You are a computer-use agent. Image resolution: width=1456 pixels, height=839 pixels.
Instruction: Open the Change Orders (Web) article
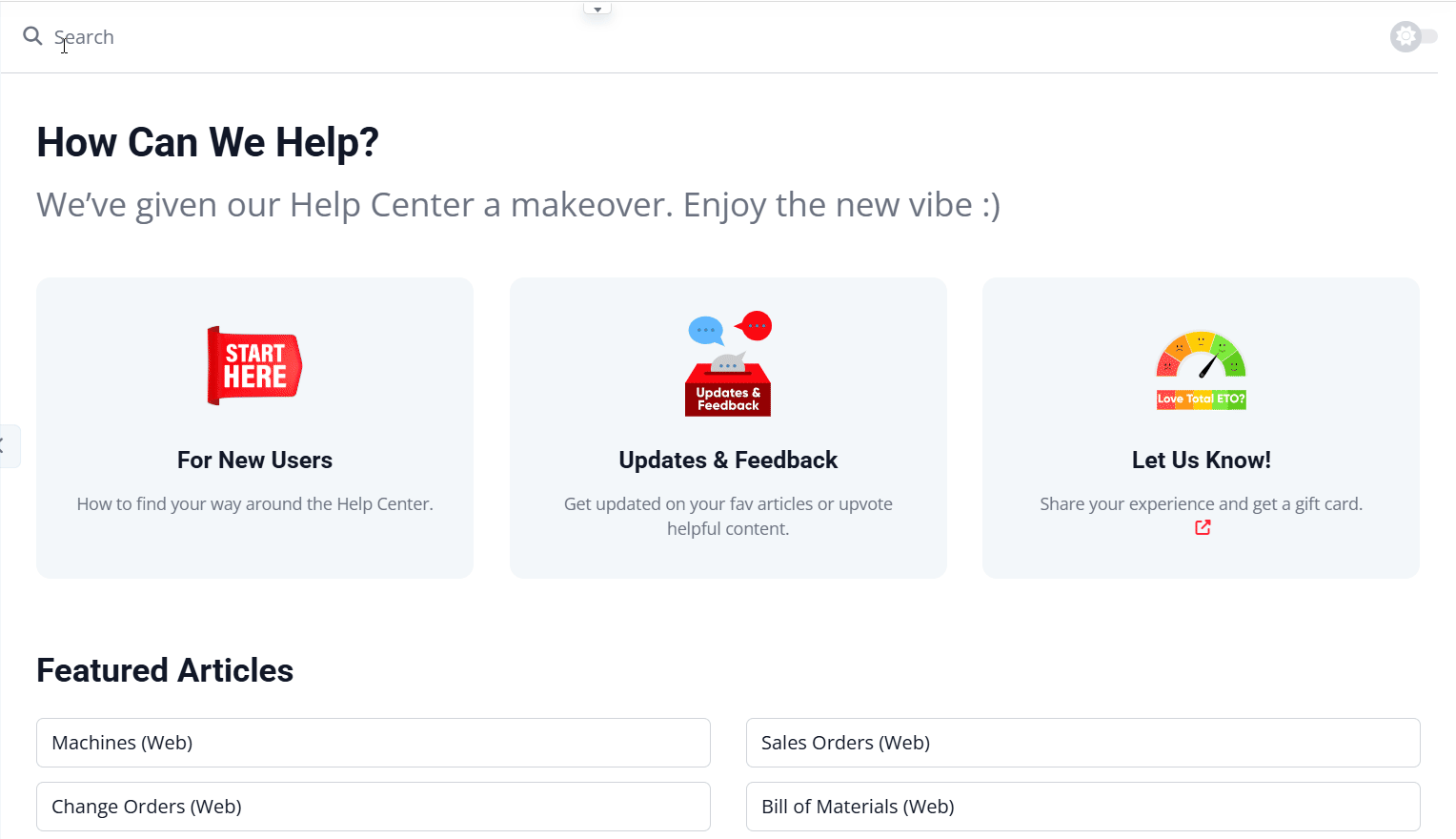tap(373, 807)
